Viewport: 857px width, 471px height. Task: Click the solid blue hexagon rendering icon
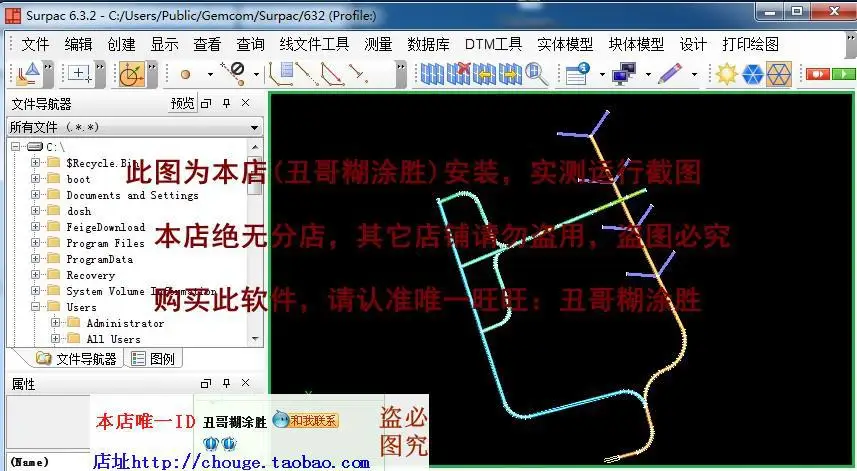click(x=753, y=74)
